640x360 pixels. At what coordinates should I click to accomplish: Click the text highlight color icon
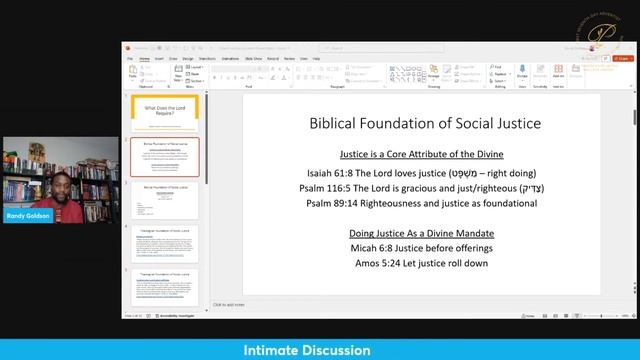(x=273, y=78)
